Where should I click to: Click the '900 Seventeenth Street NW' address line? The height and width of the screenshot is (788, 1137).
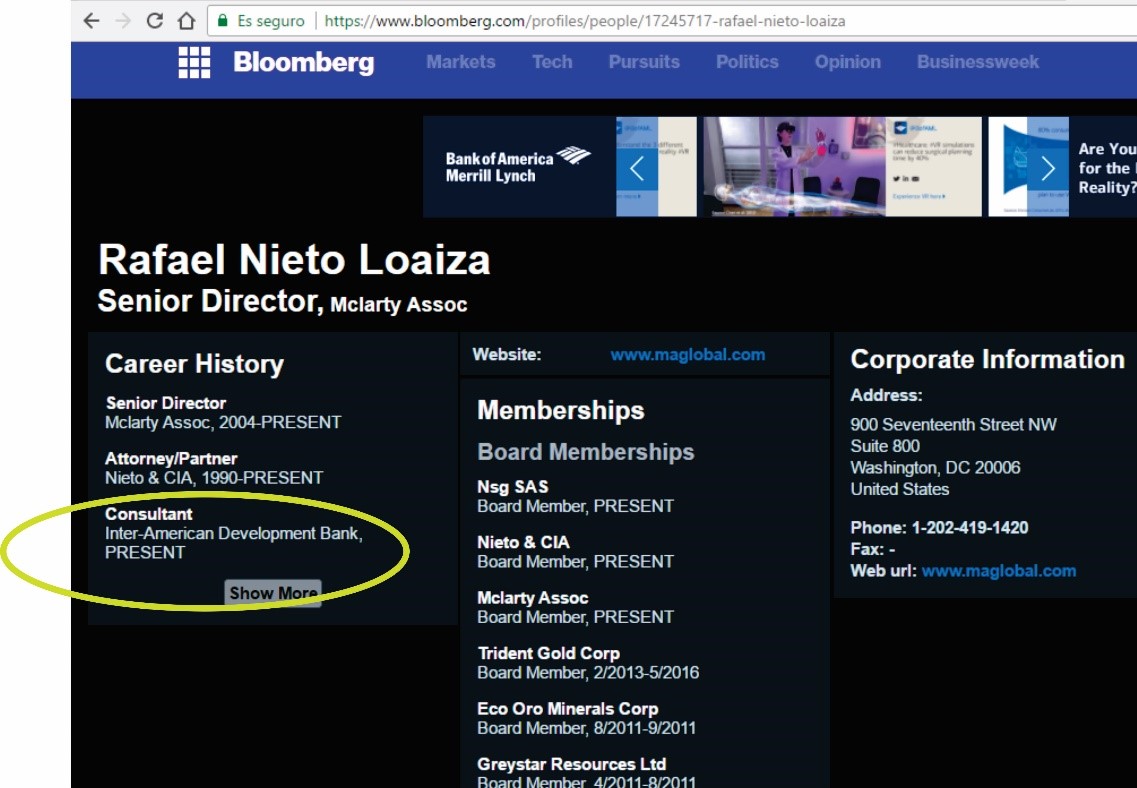pos(954,424)
